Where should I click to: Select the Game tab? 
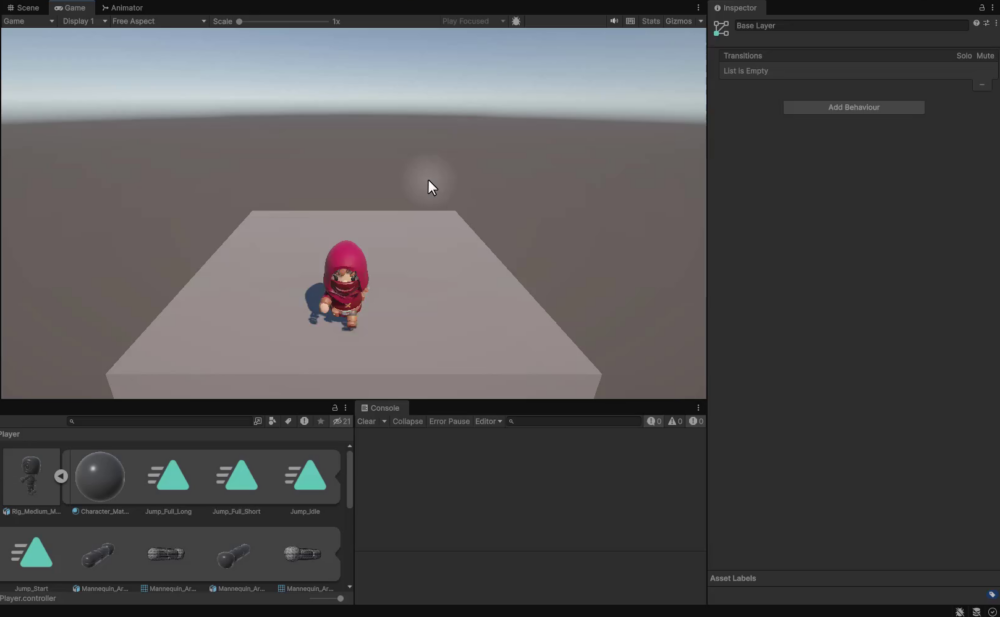(70, 8)
